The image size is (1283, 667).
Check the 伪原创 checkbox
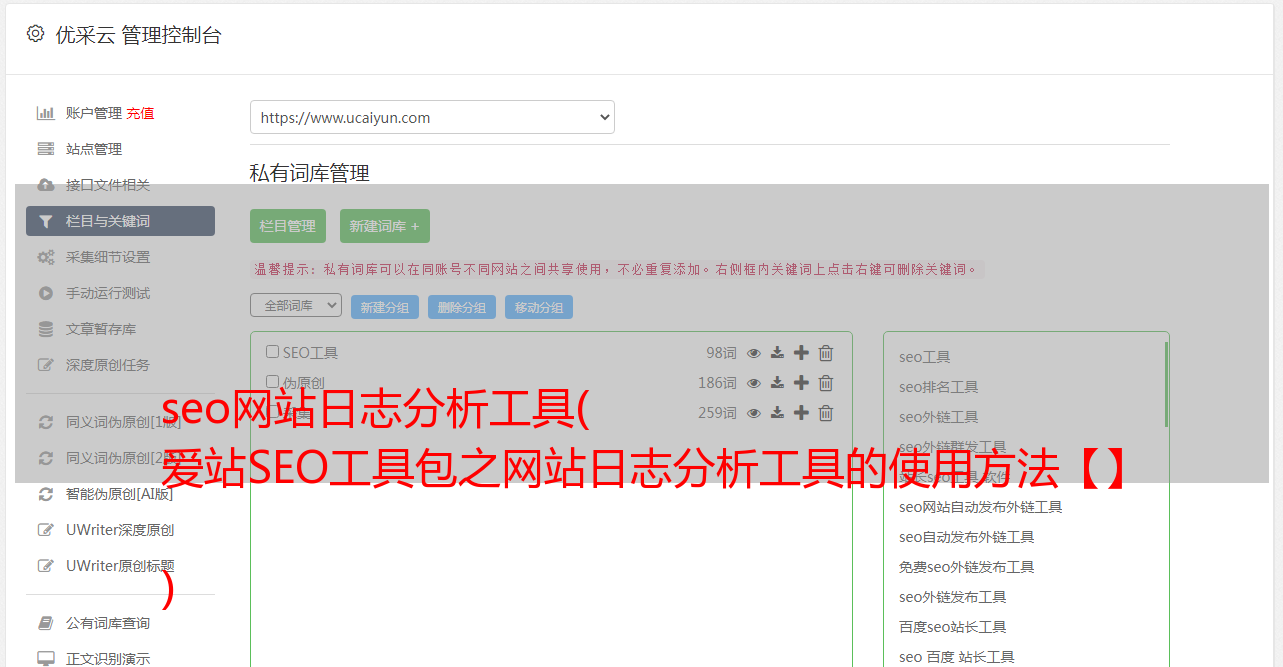click(272, 382)
